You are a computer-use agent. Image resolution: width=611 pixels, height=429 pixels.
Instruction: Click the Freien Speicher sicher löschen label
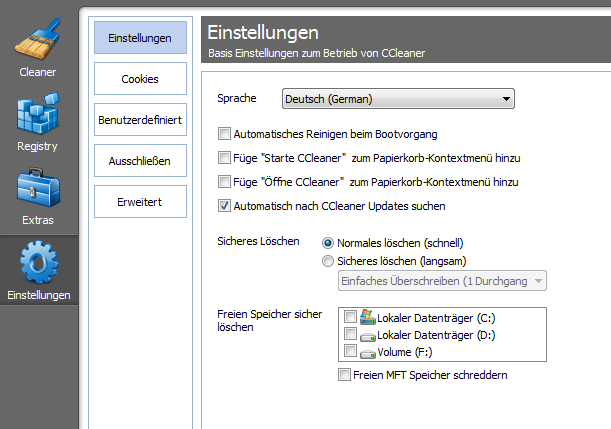pos(270,320)
